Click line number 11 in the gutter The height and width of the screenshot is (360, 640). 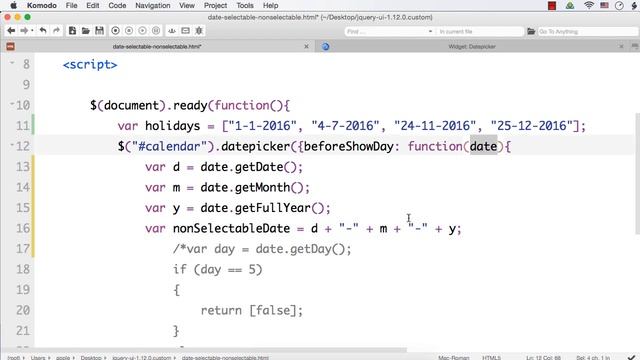(x=23, y=126)
